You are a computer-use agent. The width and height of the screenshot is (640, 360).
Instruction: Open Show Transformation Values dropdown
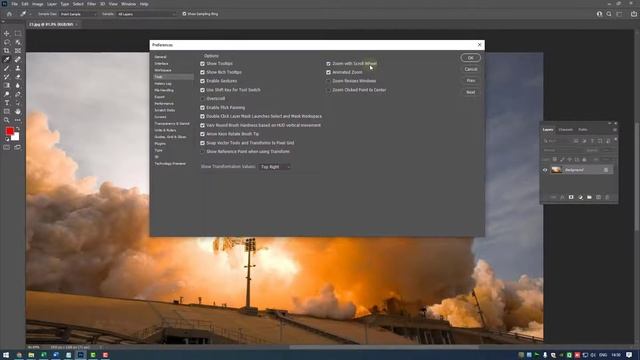pos(275,167)
